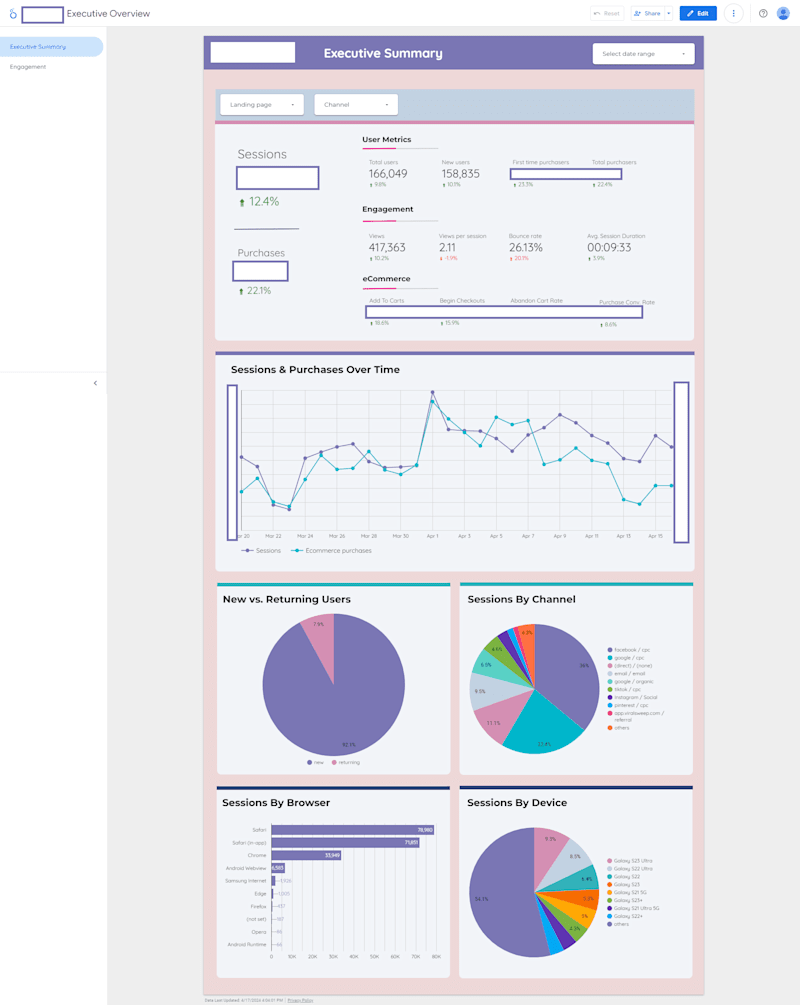This screenshot has height=1005, width=800.
Task: Click the Sessions By Channel chart title
Action: click(x=521, y=599)
